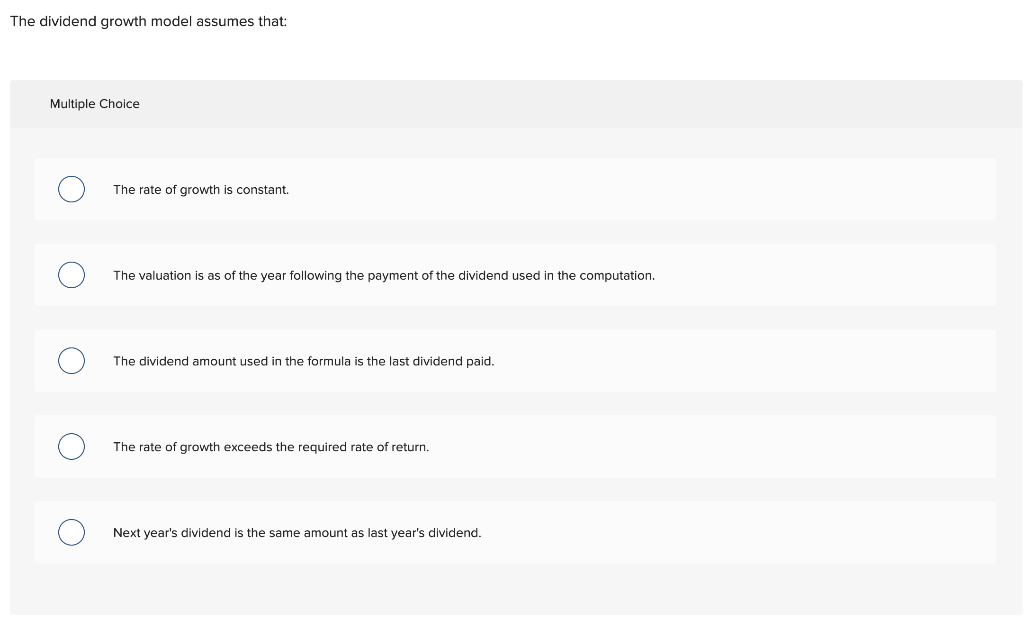This screenshot has width=1024, height=620.
Task: Click blank area of growth-exceeds-return answer card
Action: (x=712, y=446)
